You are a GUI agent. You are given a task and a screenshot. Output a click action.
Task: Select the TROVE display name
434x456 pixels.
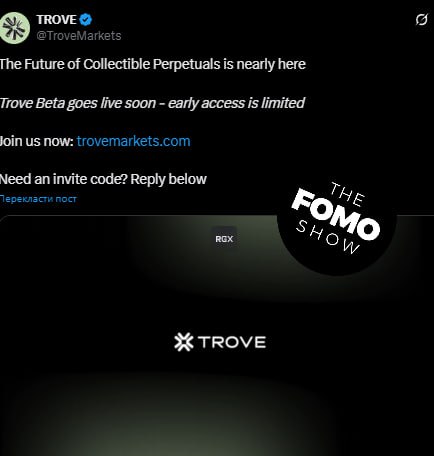coord(57,20)
